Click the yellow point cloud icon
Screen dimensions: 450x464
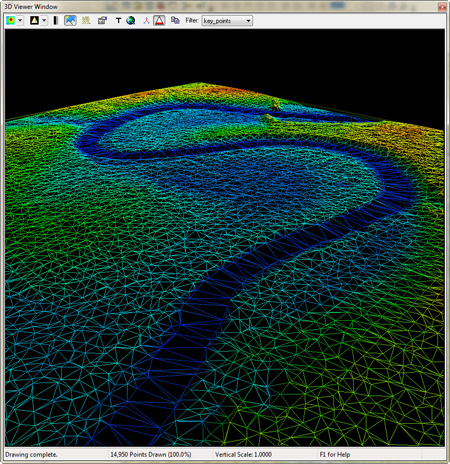pos(86,21)
